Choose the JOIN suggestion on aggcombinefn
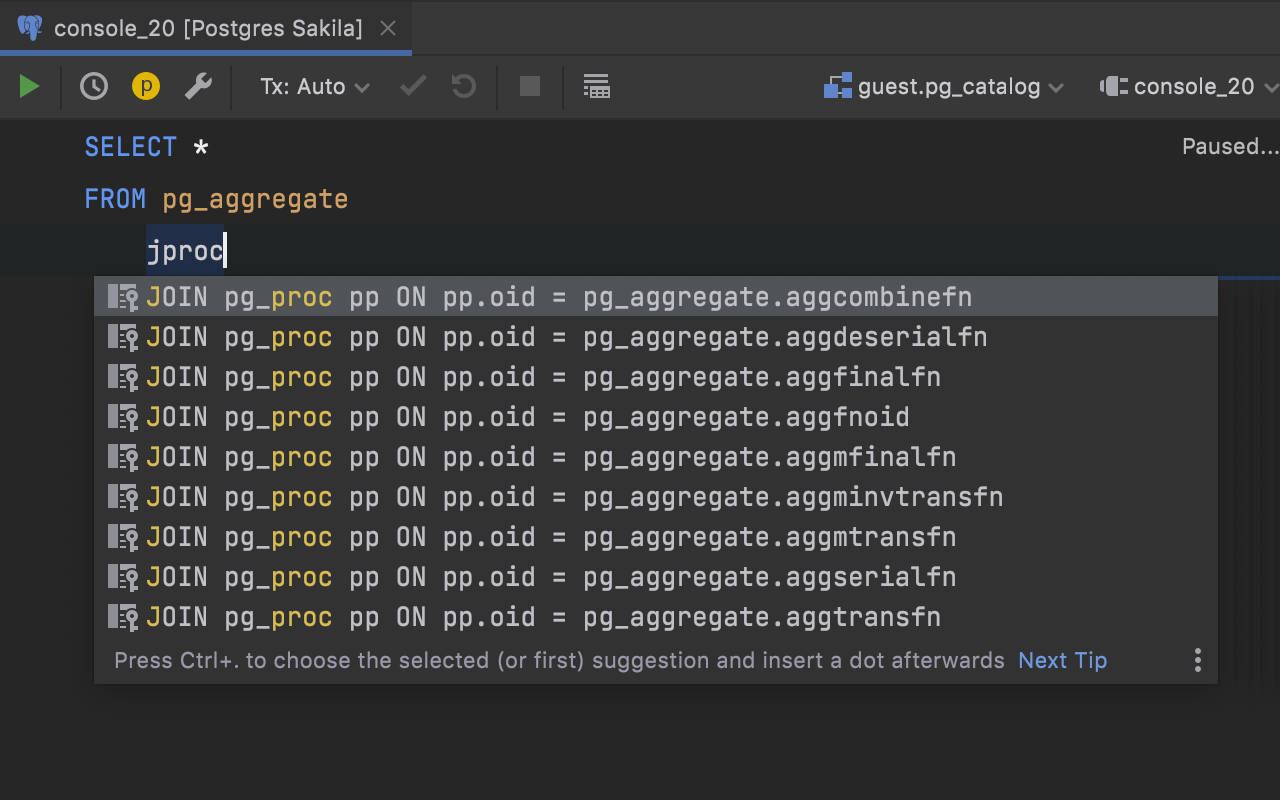The image size is (1280, 800). coord(558,297)
